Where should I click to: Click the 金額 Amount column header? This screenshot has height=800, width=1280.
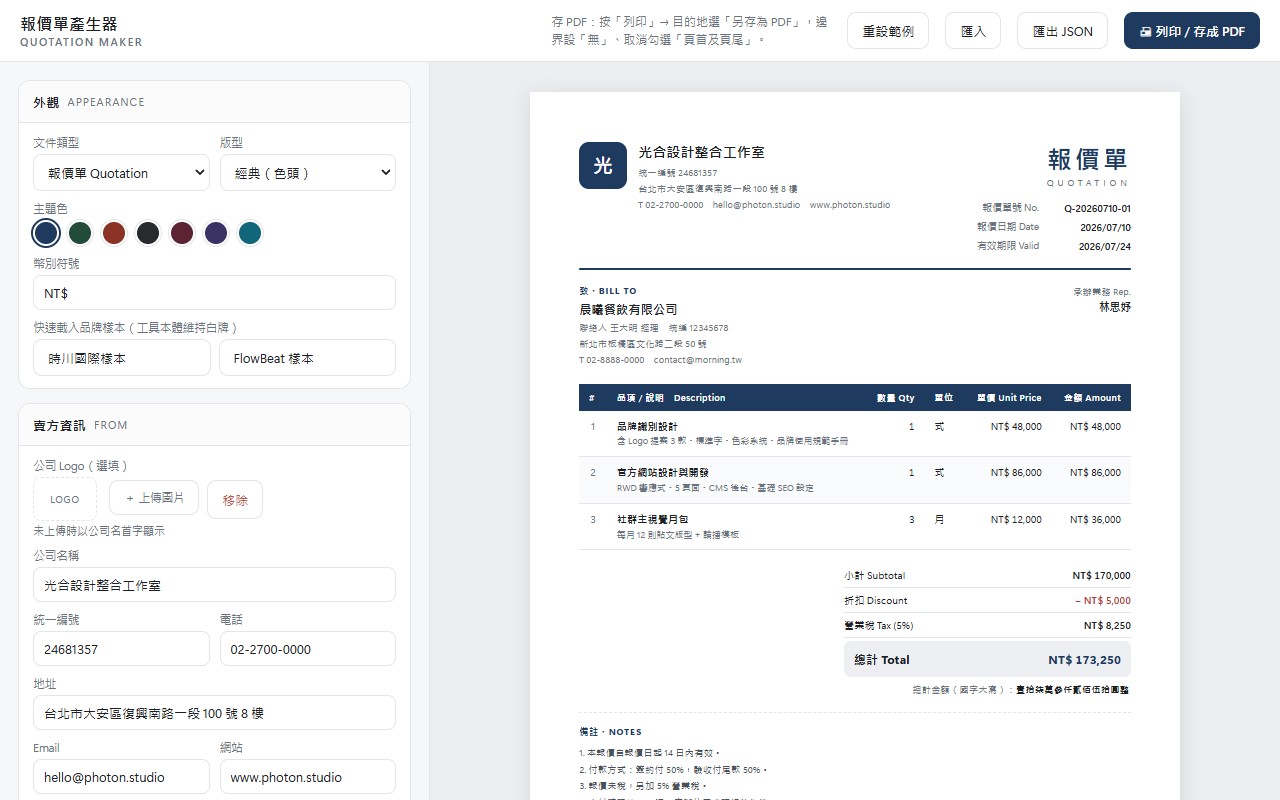1092,398
